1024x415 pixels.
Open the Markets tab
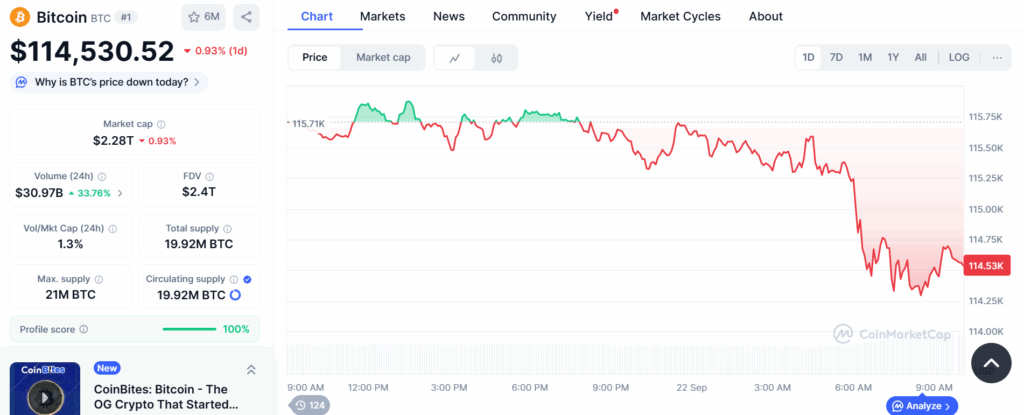[x=383, y=16]
